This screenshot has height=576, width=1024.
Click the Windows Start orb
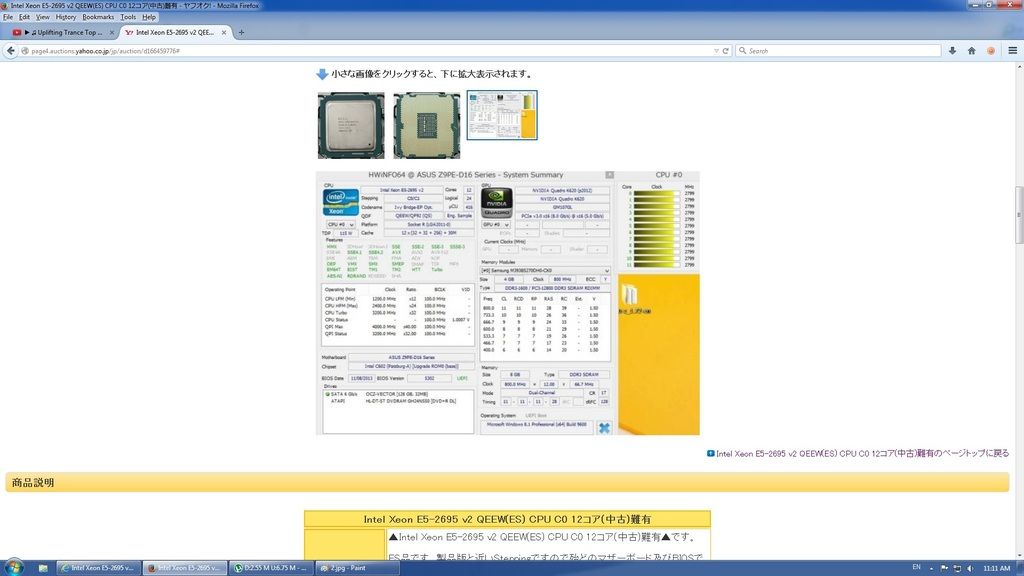[12, 567]
